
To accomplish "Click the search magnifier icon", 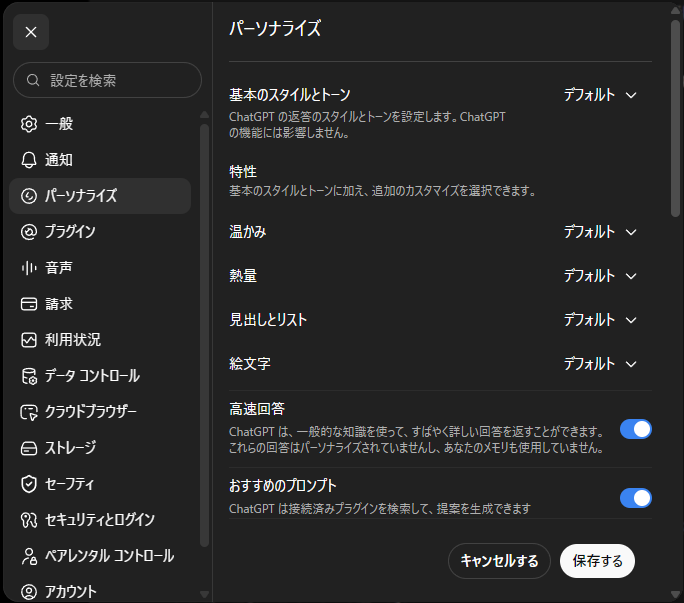I will click(x=33, y=80).
